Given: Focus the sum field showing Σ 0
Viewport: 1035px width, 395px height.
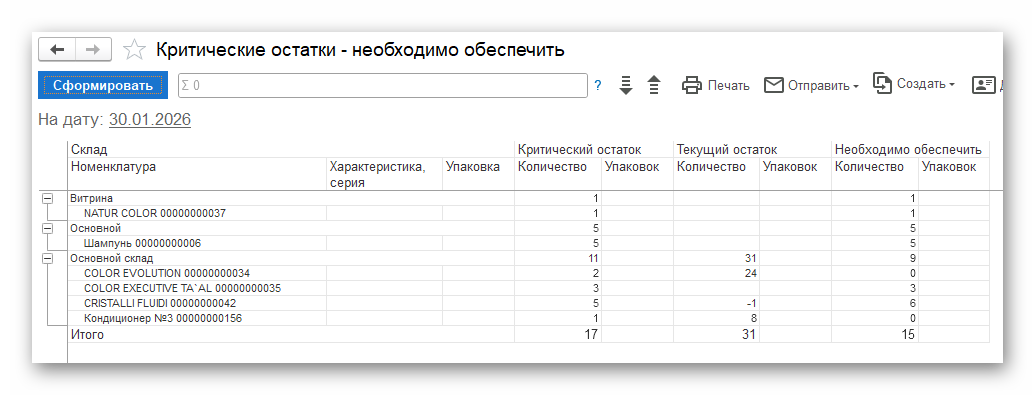Looking at the screenshot, I should [x=383, y=85].
